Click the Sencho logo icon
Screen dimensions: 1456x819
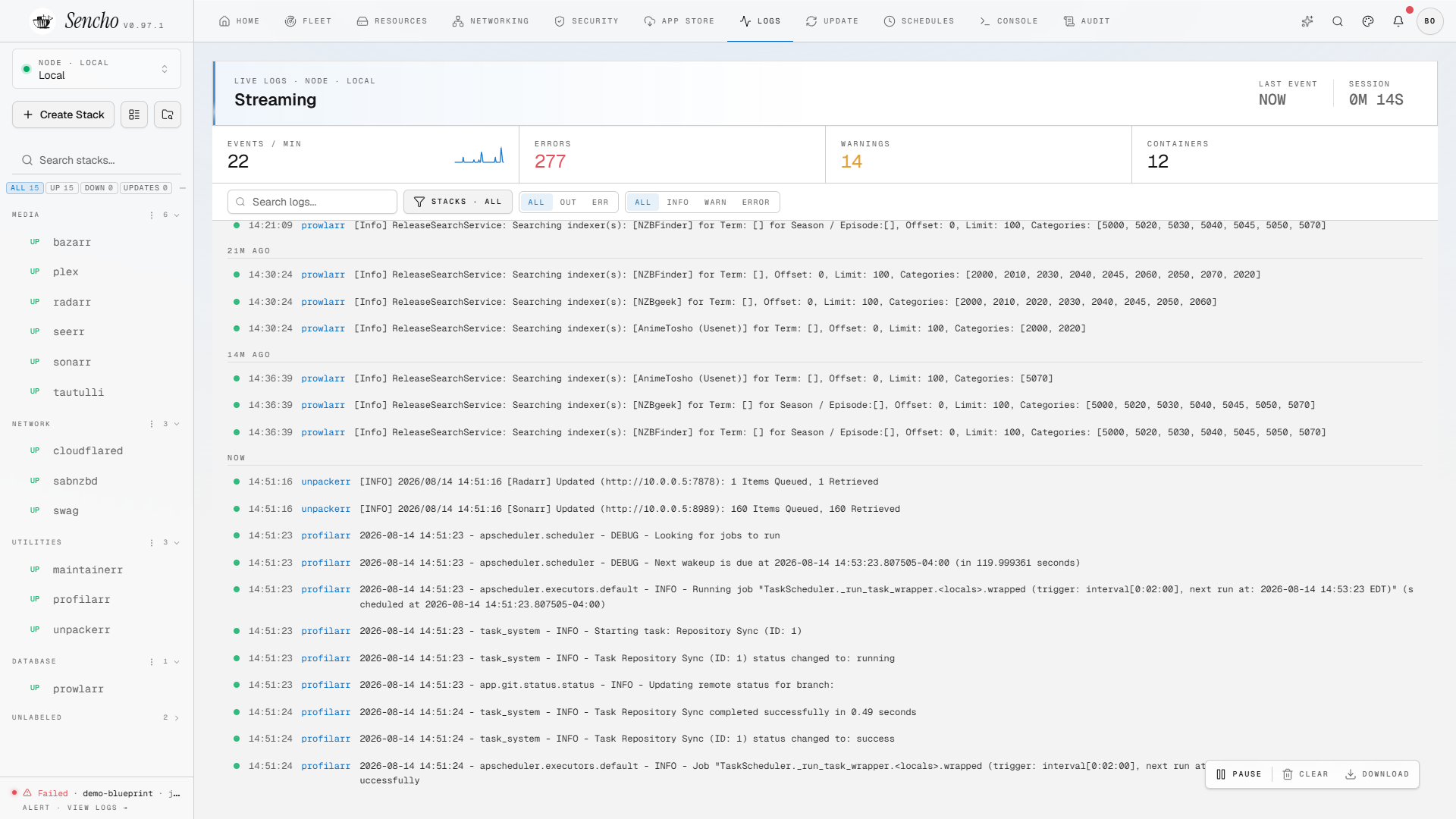pyautogui.click(x=42, y=21)
